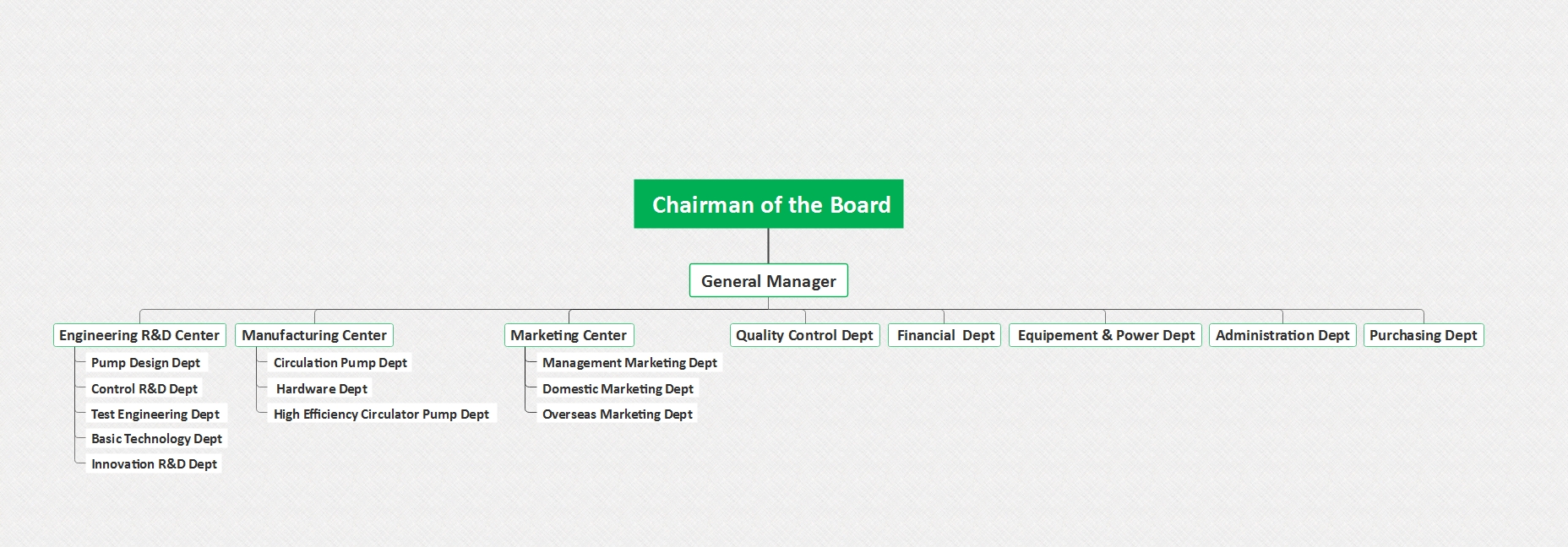This screenshot has width=1568, height=547.
Task: Click the Innovation R&D Dept item
Action: [154, 463]
